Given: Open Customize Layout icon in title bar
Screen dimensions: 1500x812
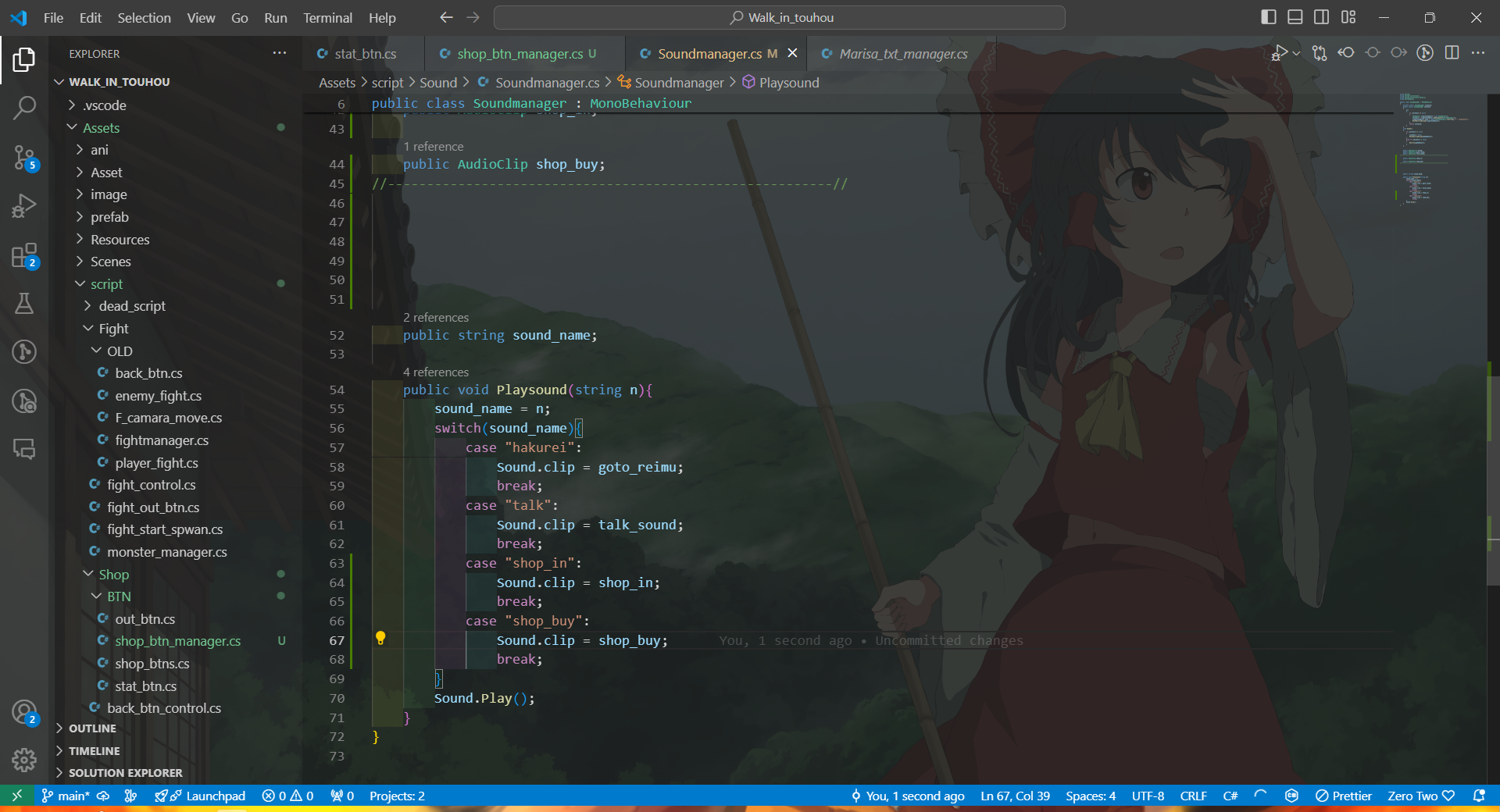Looking at the screenshot, I should 1348,17.
